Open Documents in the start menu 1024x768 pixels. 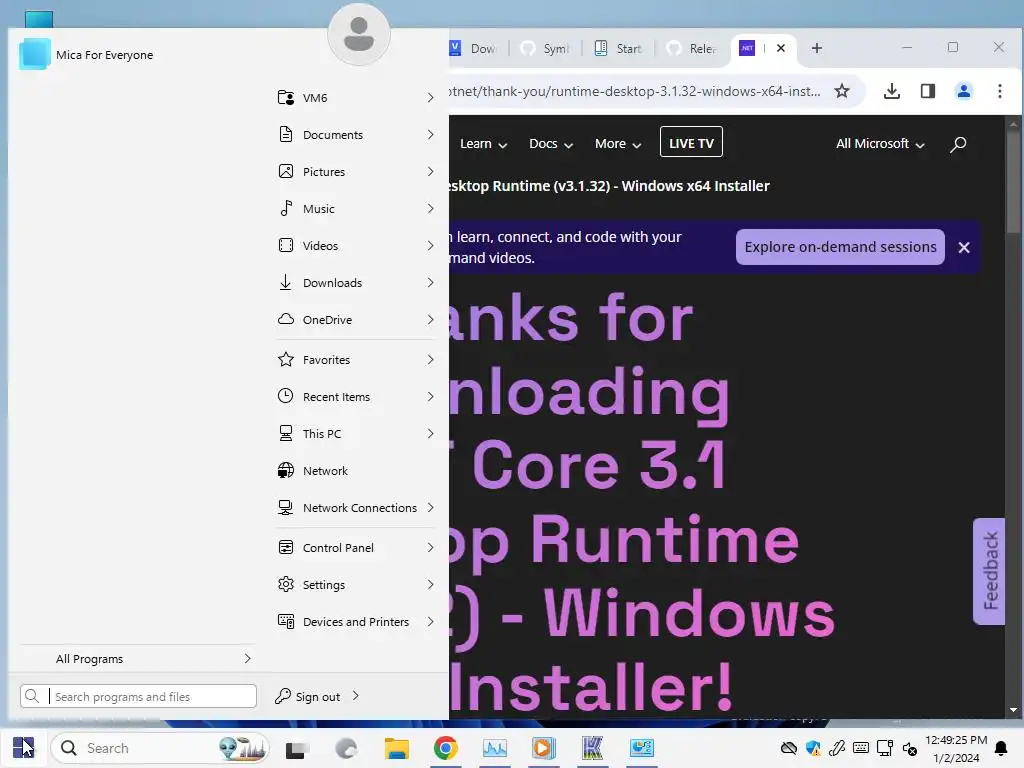click(356, 135)
